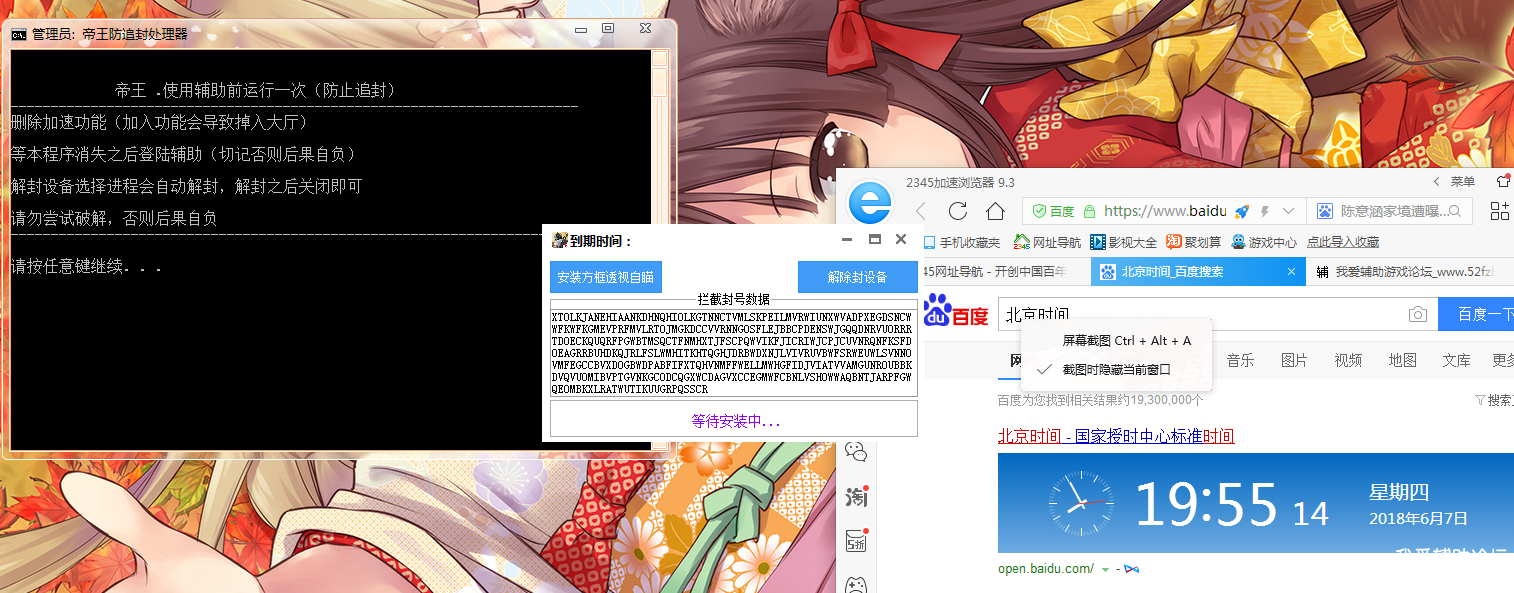The image size is (1514, 593).
Task: Switch to Baidu 音乐 tab
Action: pyautogui.click(x=1240, y=360)
